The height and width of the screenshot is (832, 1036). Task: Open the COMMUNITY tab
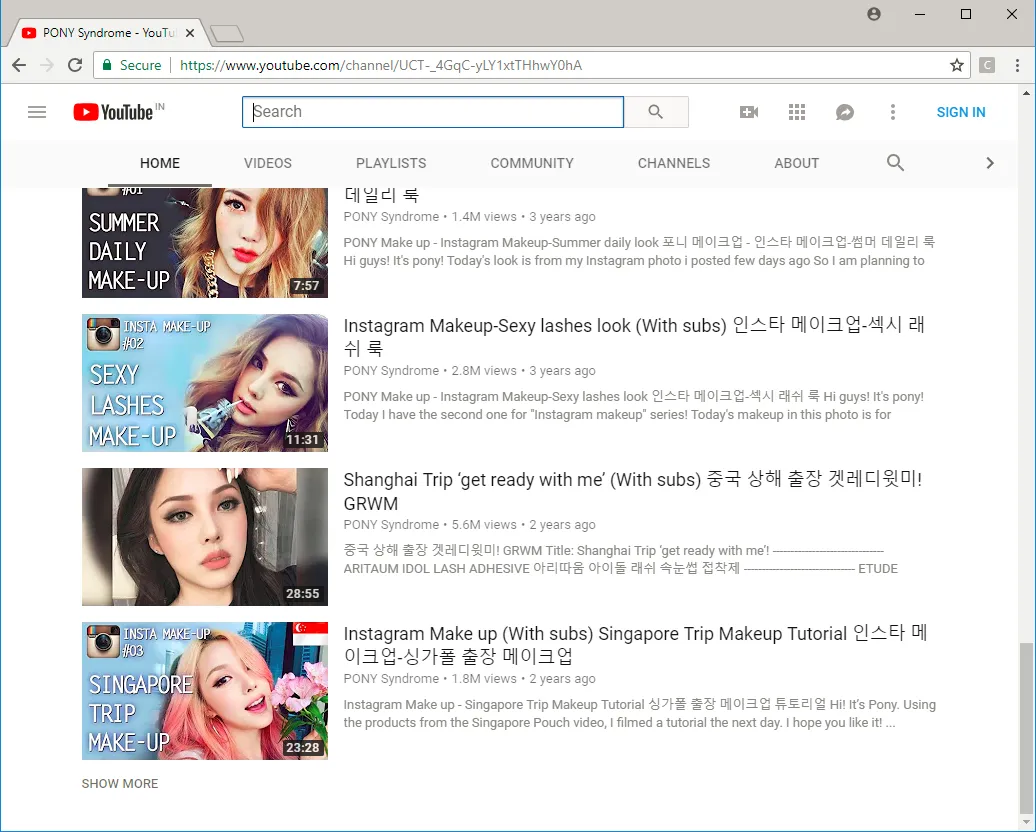[532, 163]
